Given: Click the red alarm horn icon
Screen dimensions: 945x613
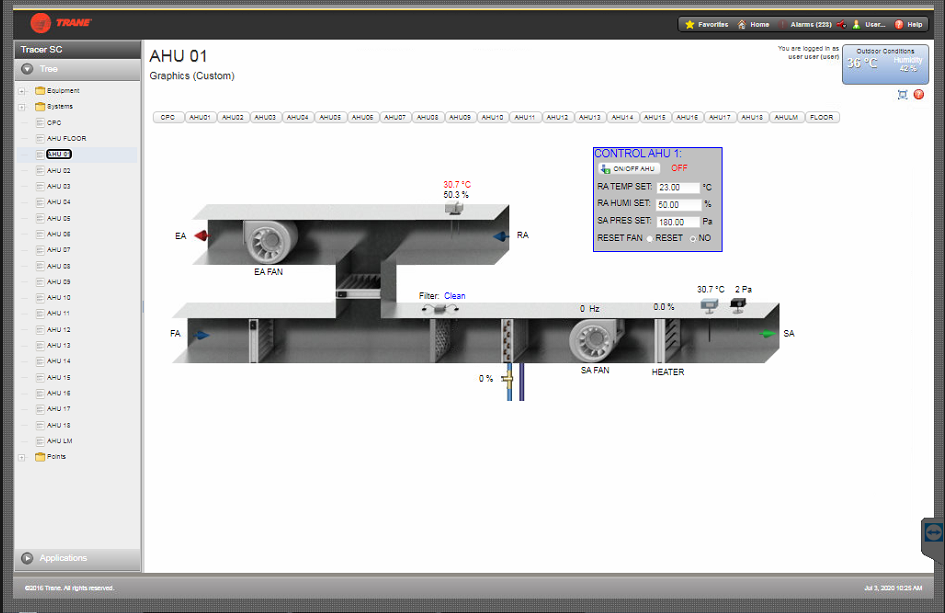Looking at the screenshot, I should pos(841,25).
